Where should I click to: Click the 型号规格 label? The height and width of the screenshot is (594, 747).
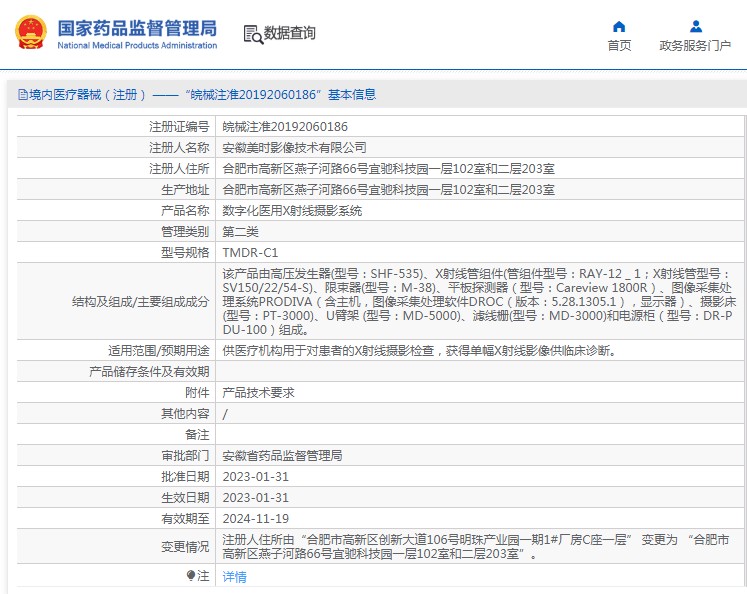coord(185,252)
